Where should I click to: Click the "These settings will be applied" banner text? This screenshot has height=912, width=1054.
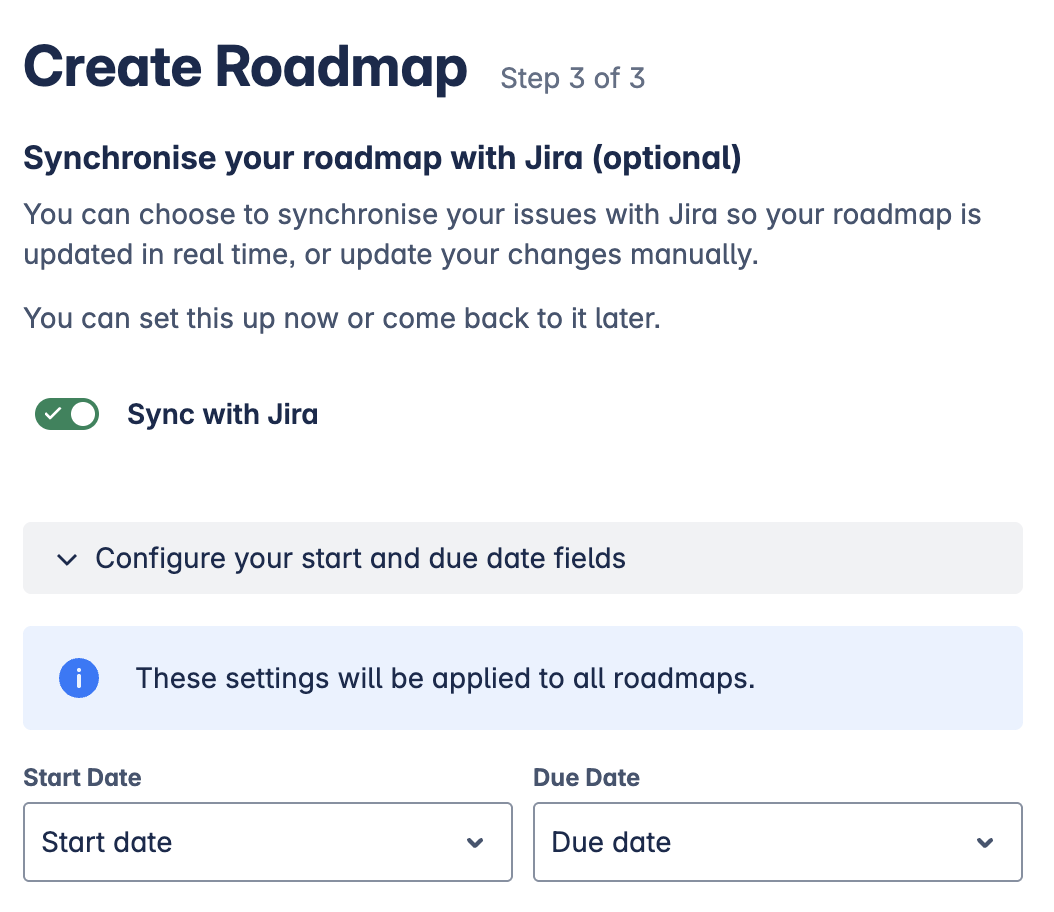pos(445,679)
